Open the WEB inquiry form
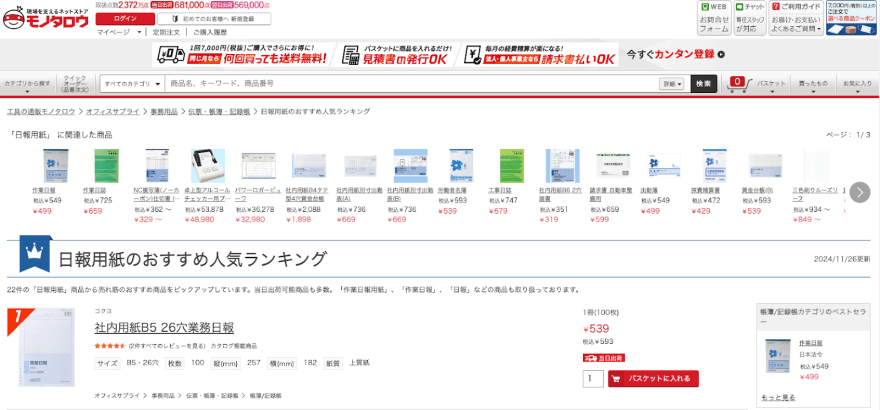Screen dimensions: 880x410 (x=714, y=18)
